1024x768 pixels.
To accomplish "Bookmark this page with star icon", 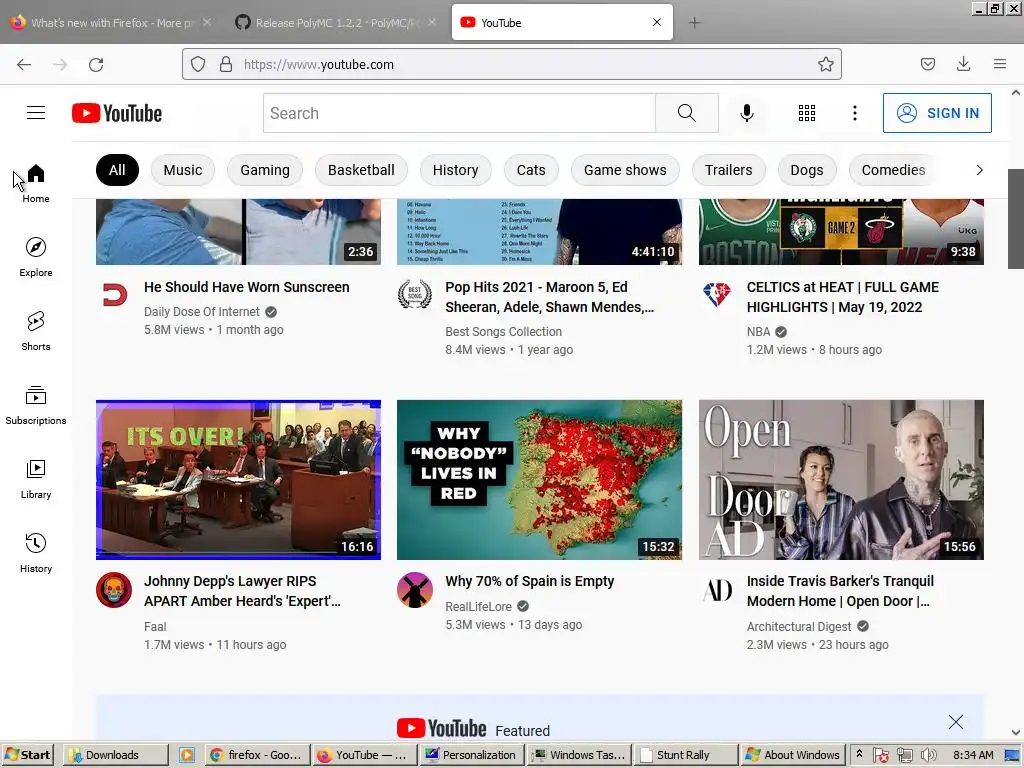I will point(825,64).
